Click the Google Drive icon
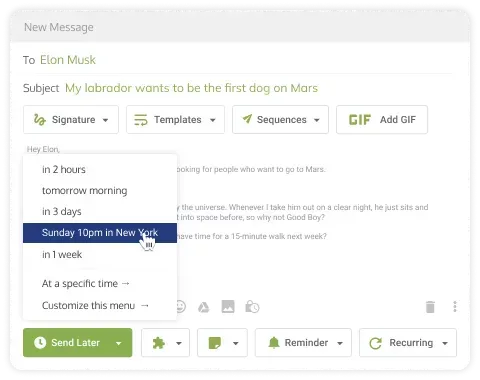The width and height of the screenshot is (480, 380). pyautogui.click(x=203, y=307)
